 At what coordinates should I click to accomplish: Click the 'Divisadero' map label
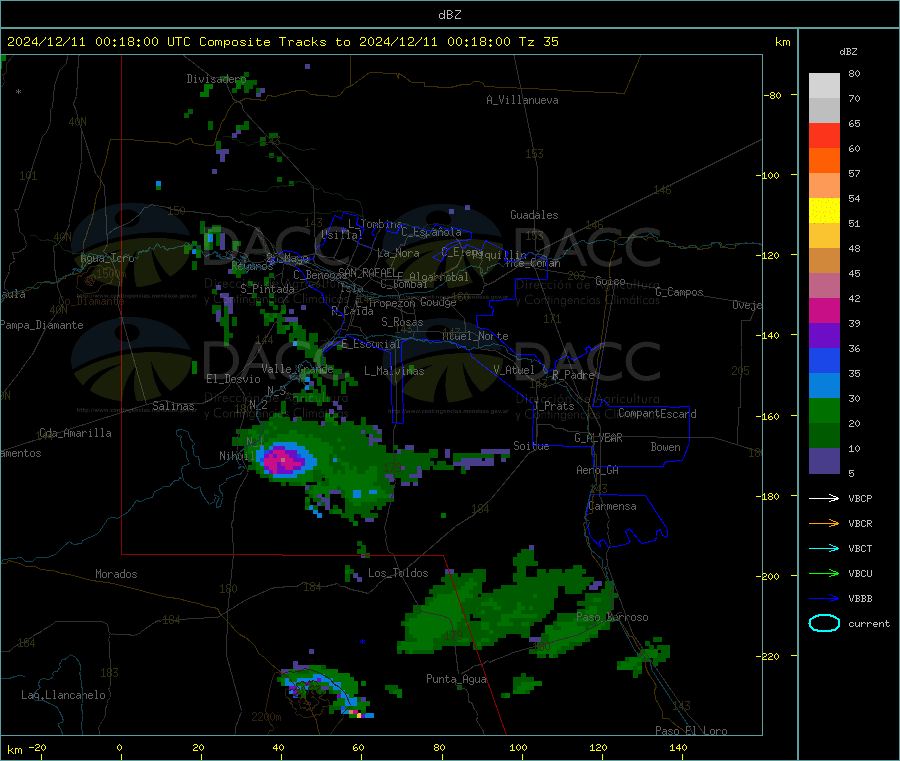[216, 79]
